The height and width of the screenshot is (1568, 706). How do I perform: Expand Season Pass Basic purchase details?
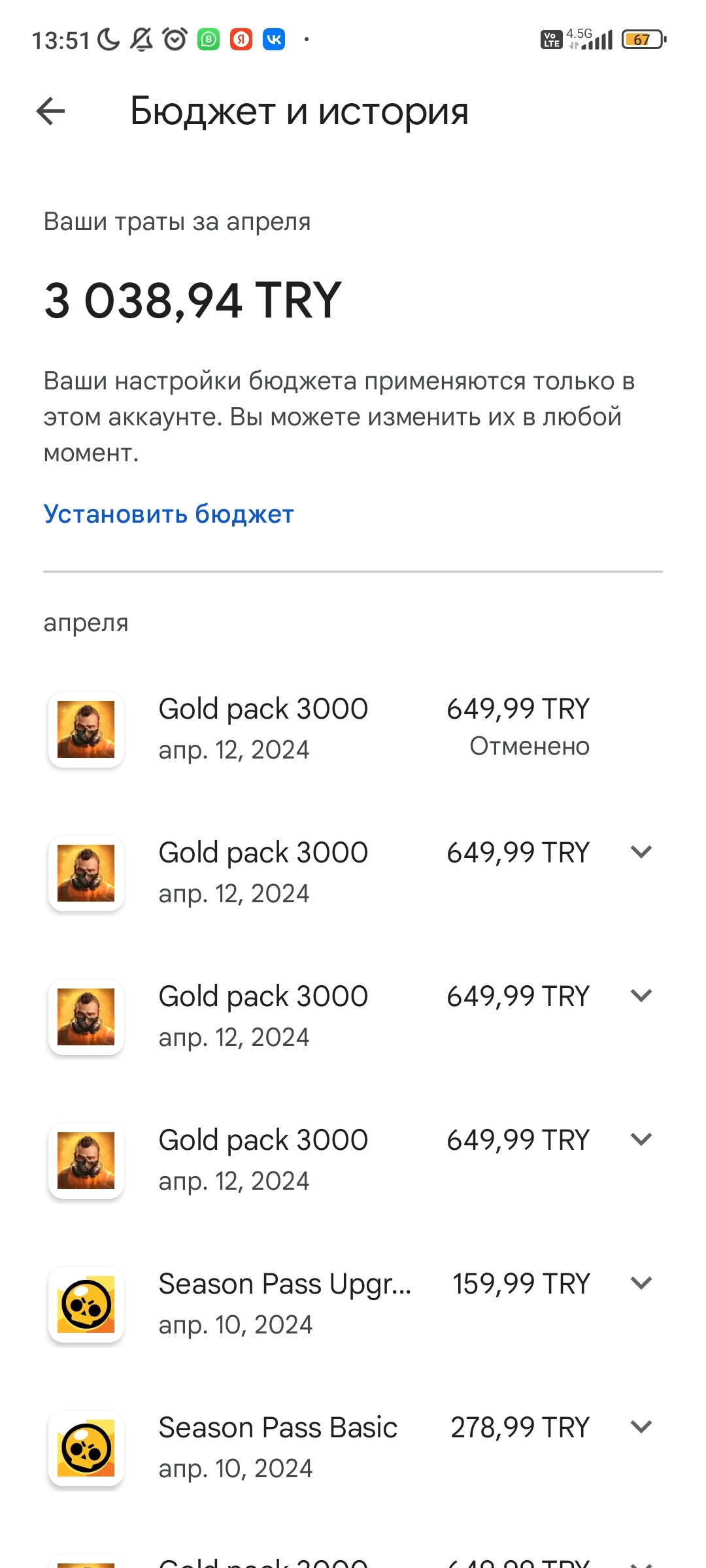pyautogui.click(x=641, y=1427)
